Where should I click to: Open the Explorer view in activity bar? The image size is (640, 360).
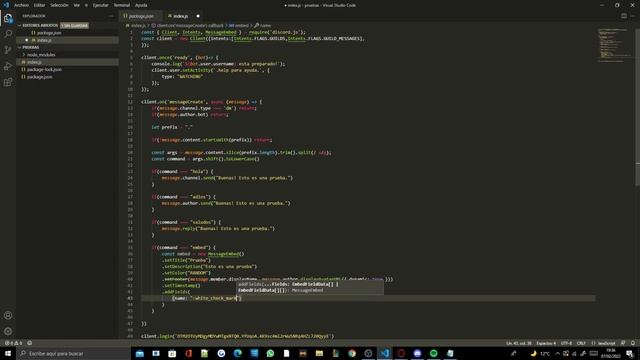click(x=8, y=18)
